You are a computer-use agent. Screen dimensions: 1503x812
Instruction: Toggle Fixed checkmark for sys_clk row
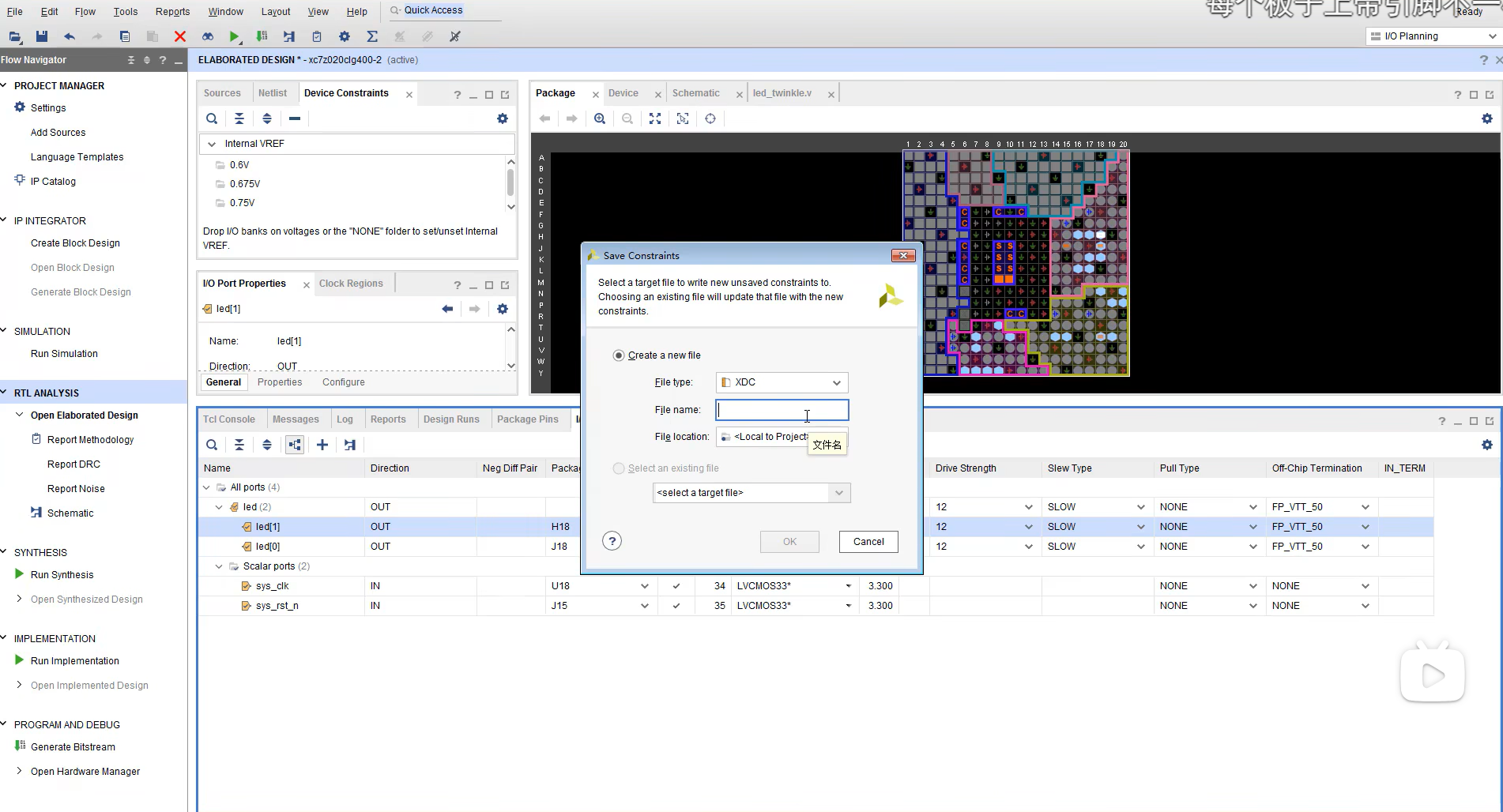(676, 586)
